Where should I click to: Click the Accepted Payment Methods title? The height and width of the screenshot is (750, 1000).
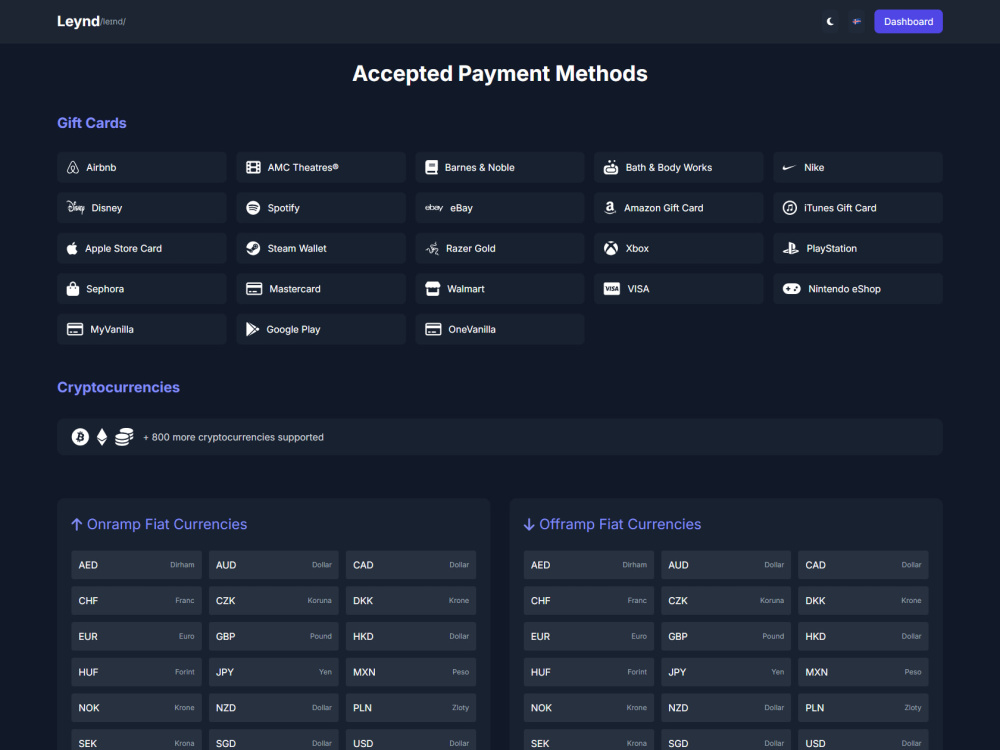[x=500, y=74]
